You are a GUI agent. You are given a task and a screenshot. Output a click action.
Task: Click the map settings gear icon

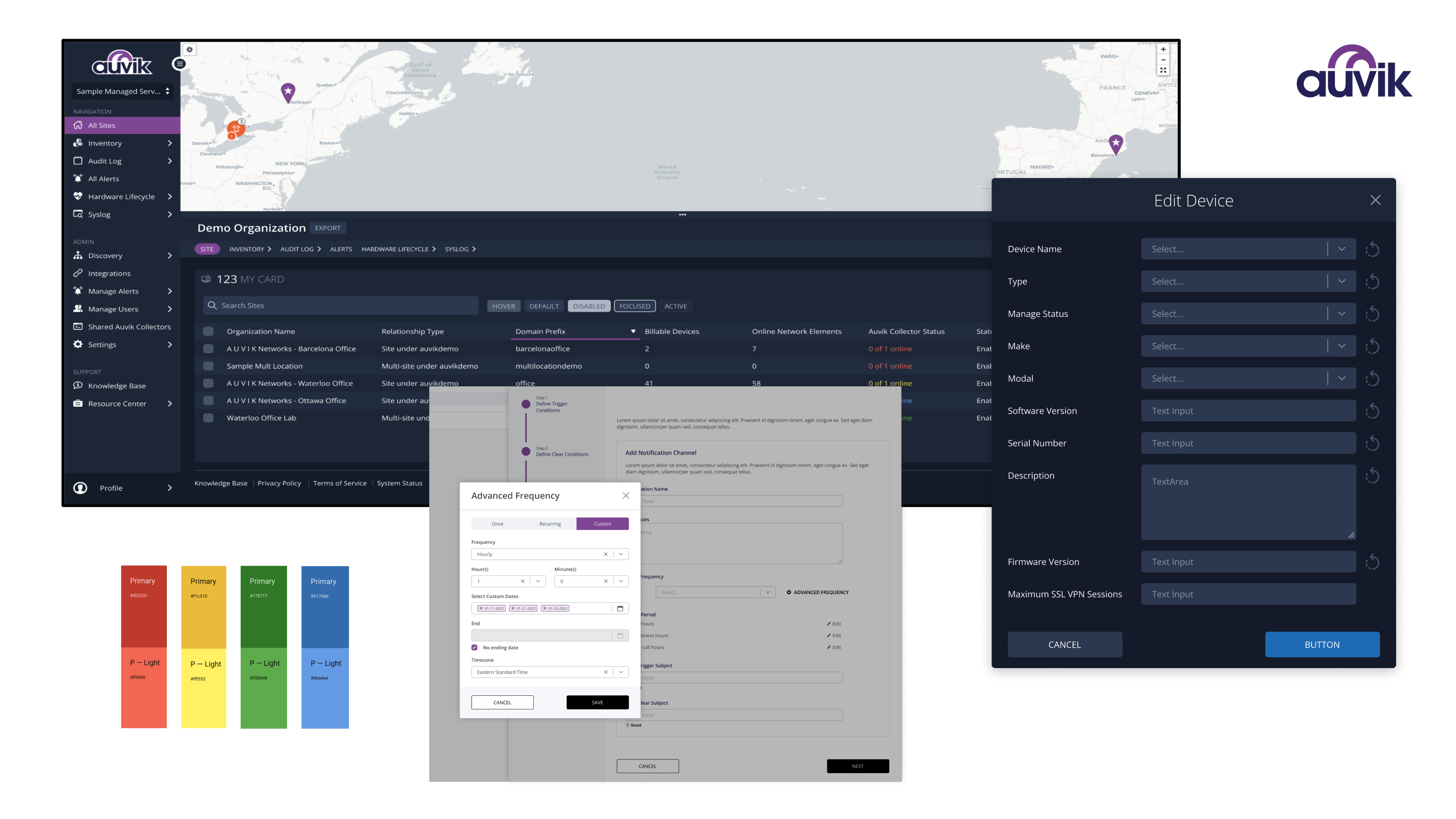coord(189,50)
